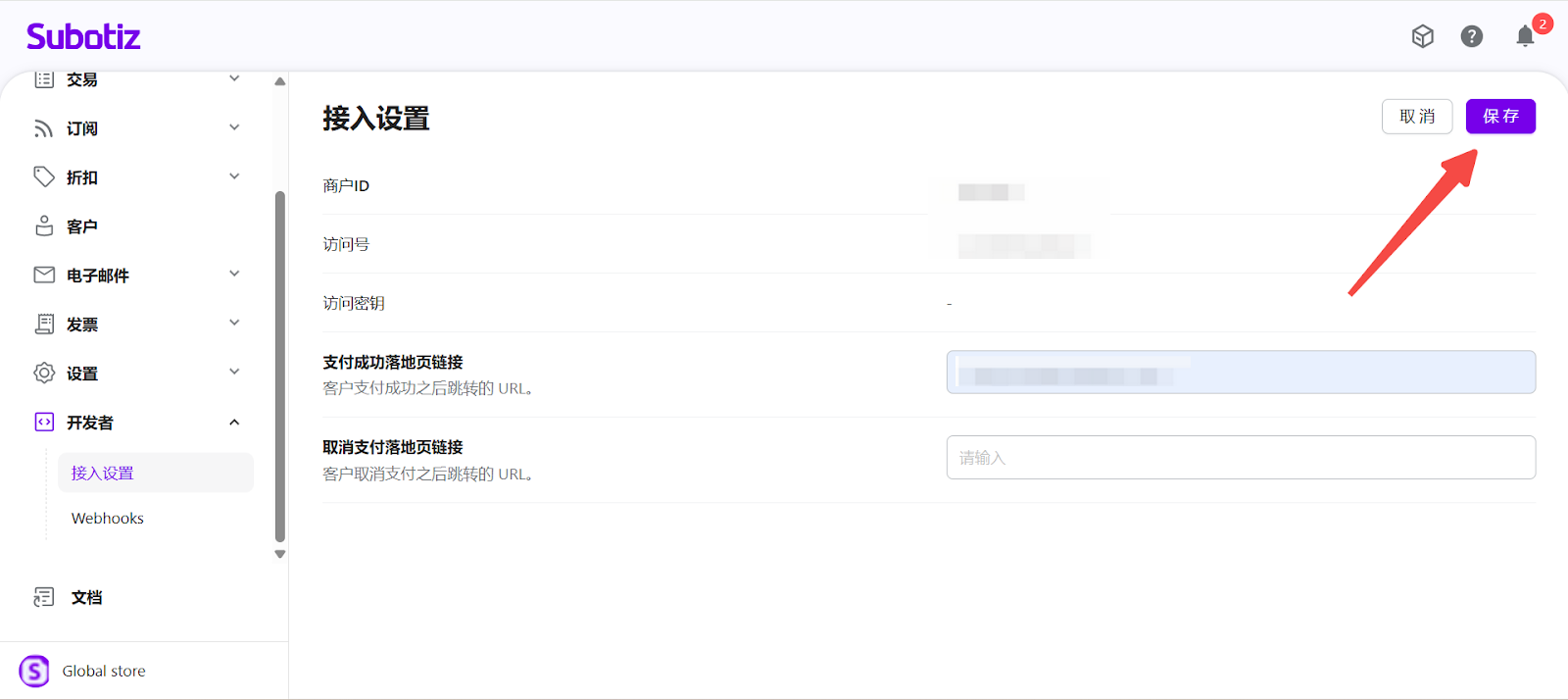Open the help question mark icon

(x=1471, y=36)
